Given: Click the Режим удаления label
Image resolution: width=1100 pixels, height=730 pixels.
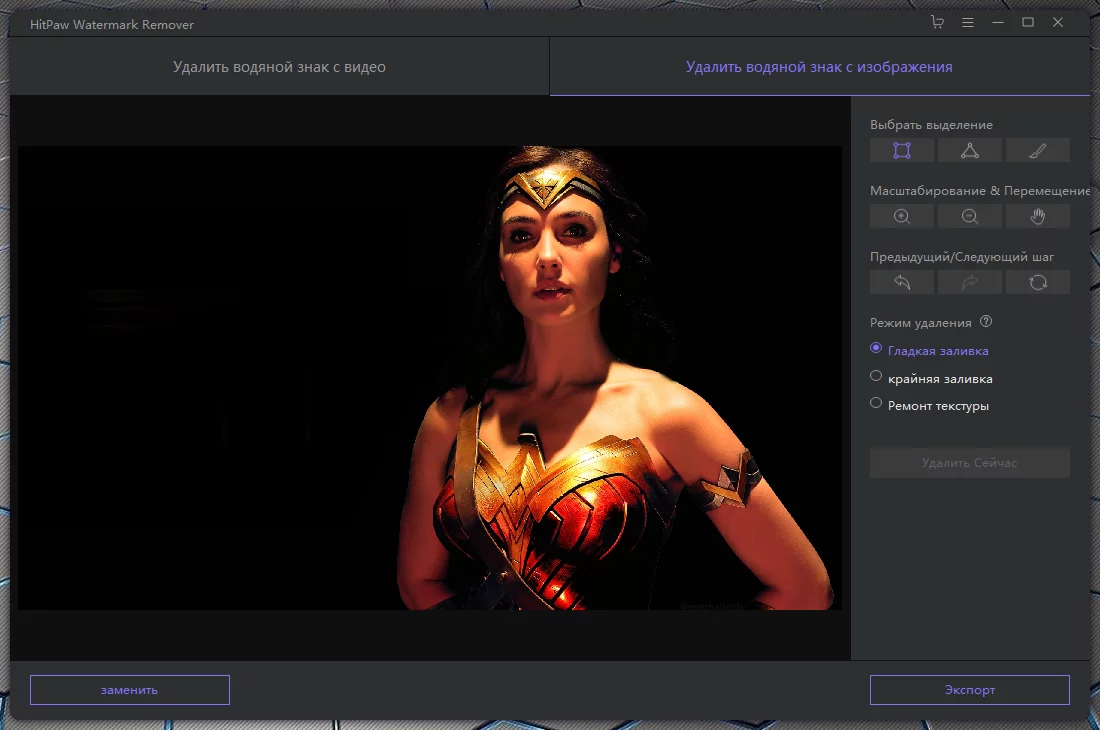Looking at the screenshot, I should click(x=920, y=323).
